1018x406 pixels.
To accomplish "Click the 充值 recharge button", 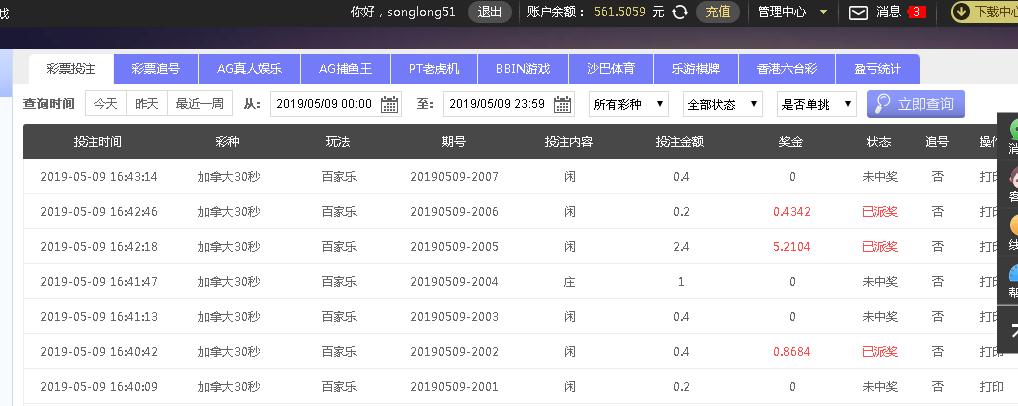I will click(x=717, y=12).
